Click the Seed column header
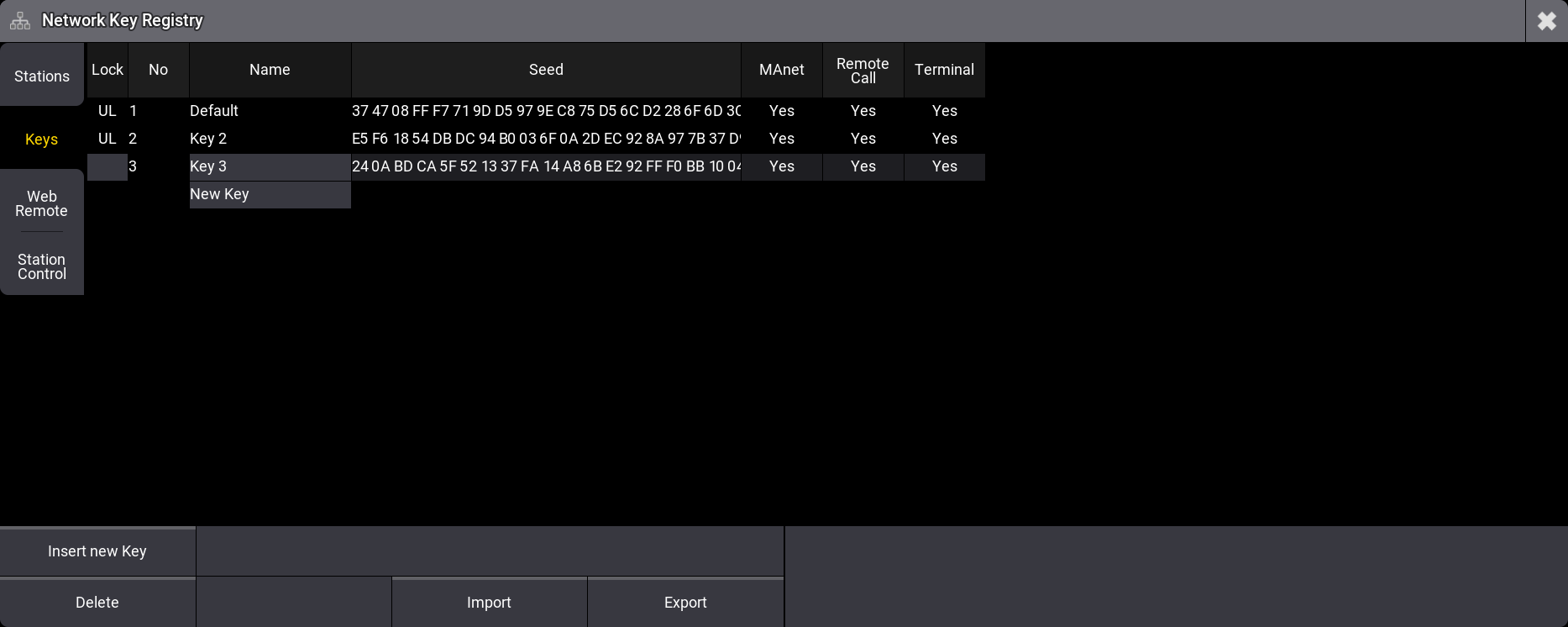The image size is (1568, 627). click(x=546, y=70)
